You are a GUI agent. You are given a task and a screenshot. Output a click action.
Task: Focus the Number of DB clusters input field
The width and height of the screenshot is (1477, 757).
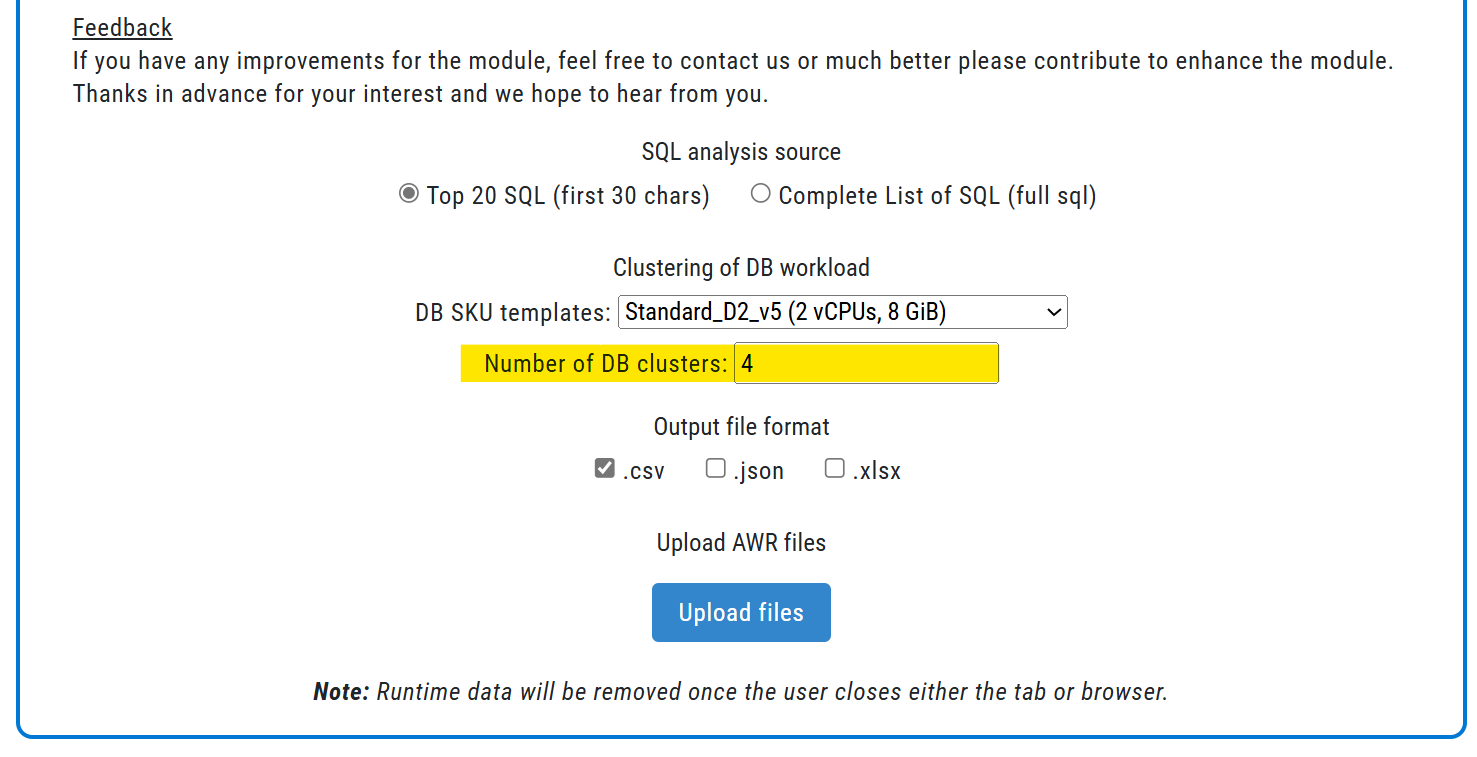click(x=866, y=363)
